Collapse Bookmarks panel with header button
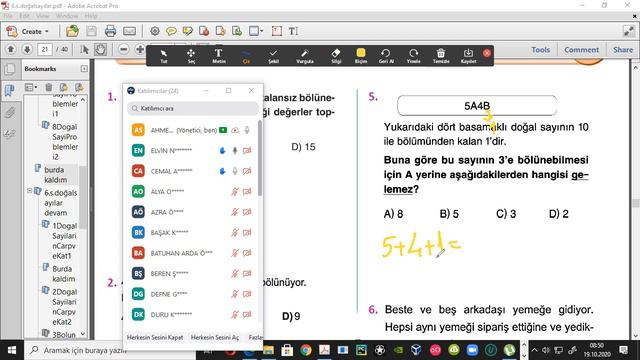Image resolution: width=640 pixels, height=360 pixels. (x=84, y=69)
